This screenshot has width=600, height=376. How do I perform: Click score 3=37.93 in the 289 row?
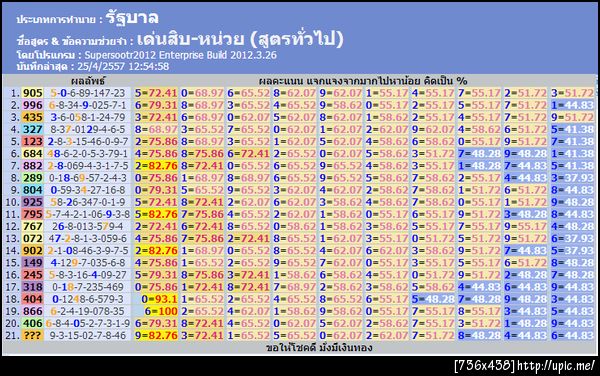click(x=572, y=178)
